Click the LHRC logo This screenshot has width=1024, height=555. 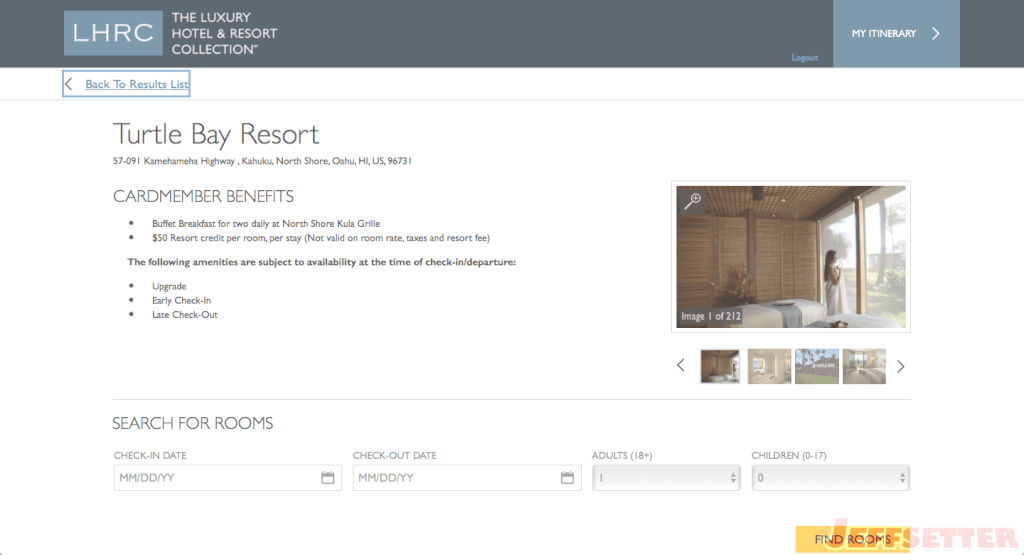113,33
